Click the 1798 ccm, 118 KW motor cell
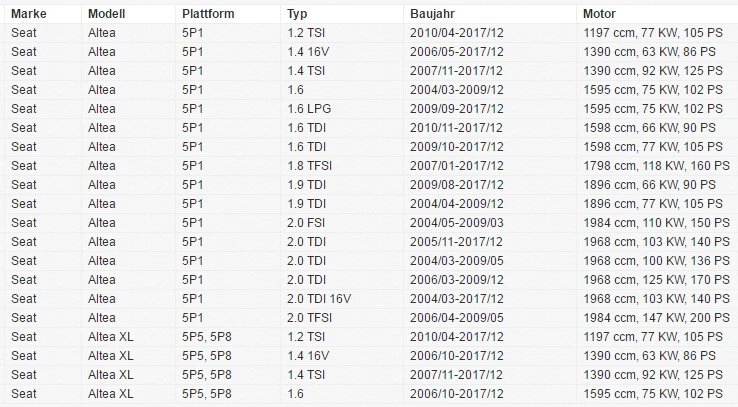Screen dimensions: 738x407 (657, 166)
